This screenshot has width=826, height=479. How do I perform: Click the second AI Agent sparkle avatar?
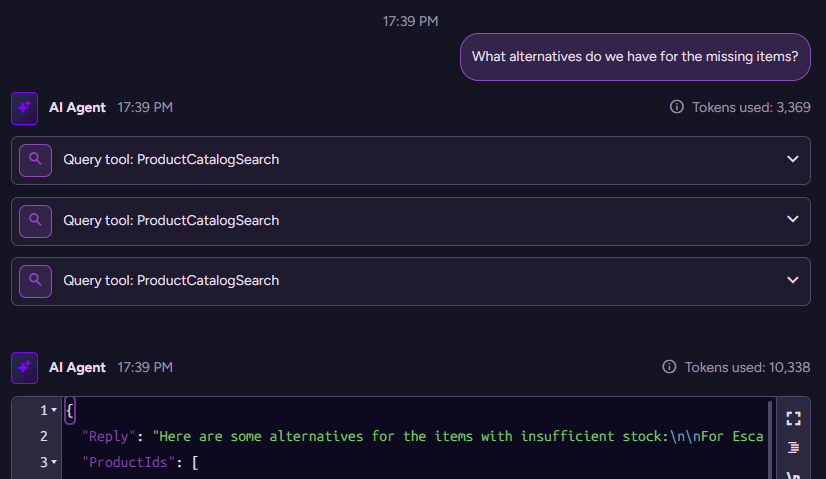pyautogui.click(x=25, y=368)
